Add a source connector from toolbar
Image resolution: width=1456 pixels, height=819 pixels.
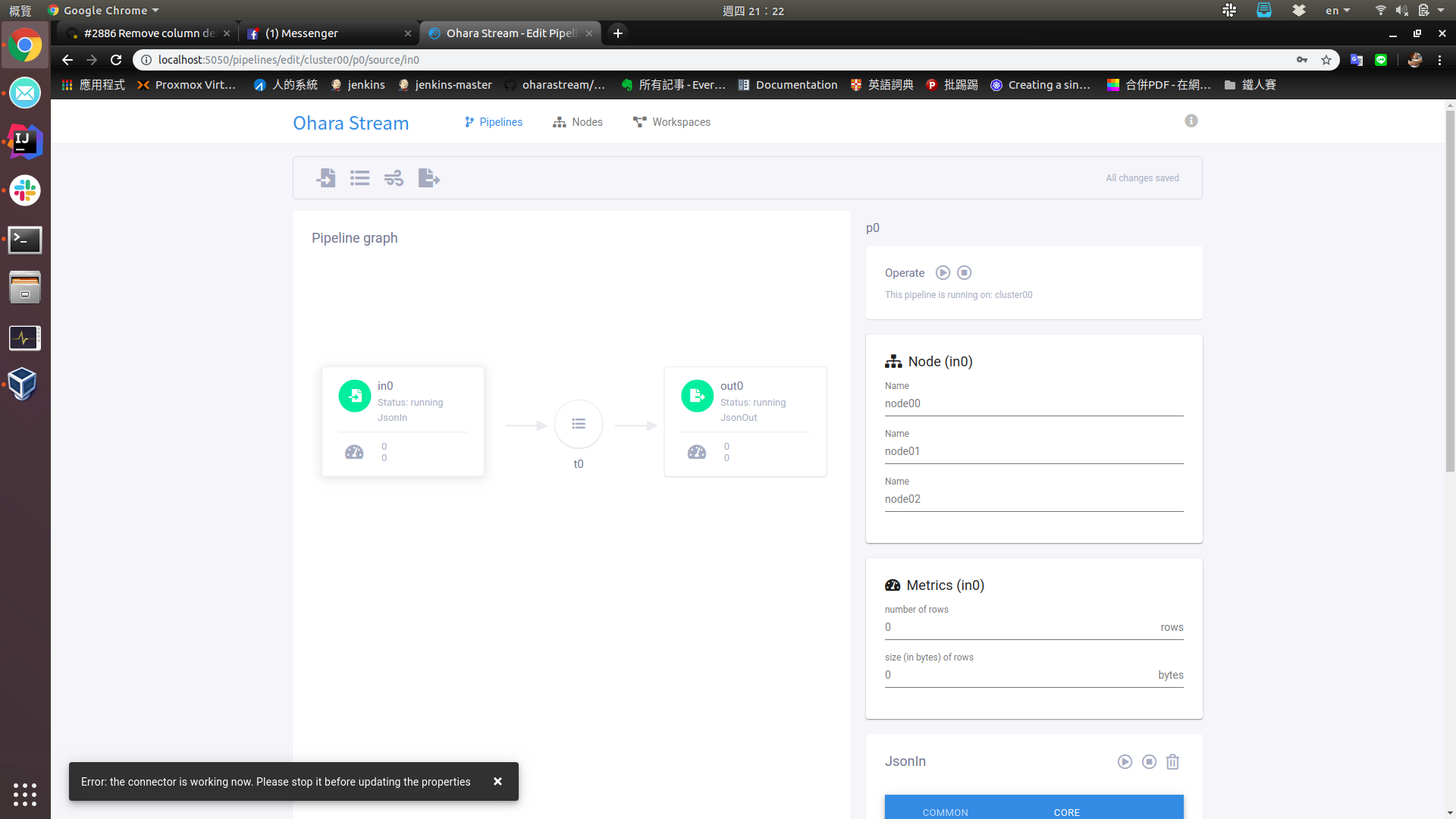click(326, 178)
